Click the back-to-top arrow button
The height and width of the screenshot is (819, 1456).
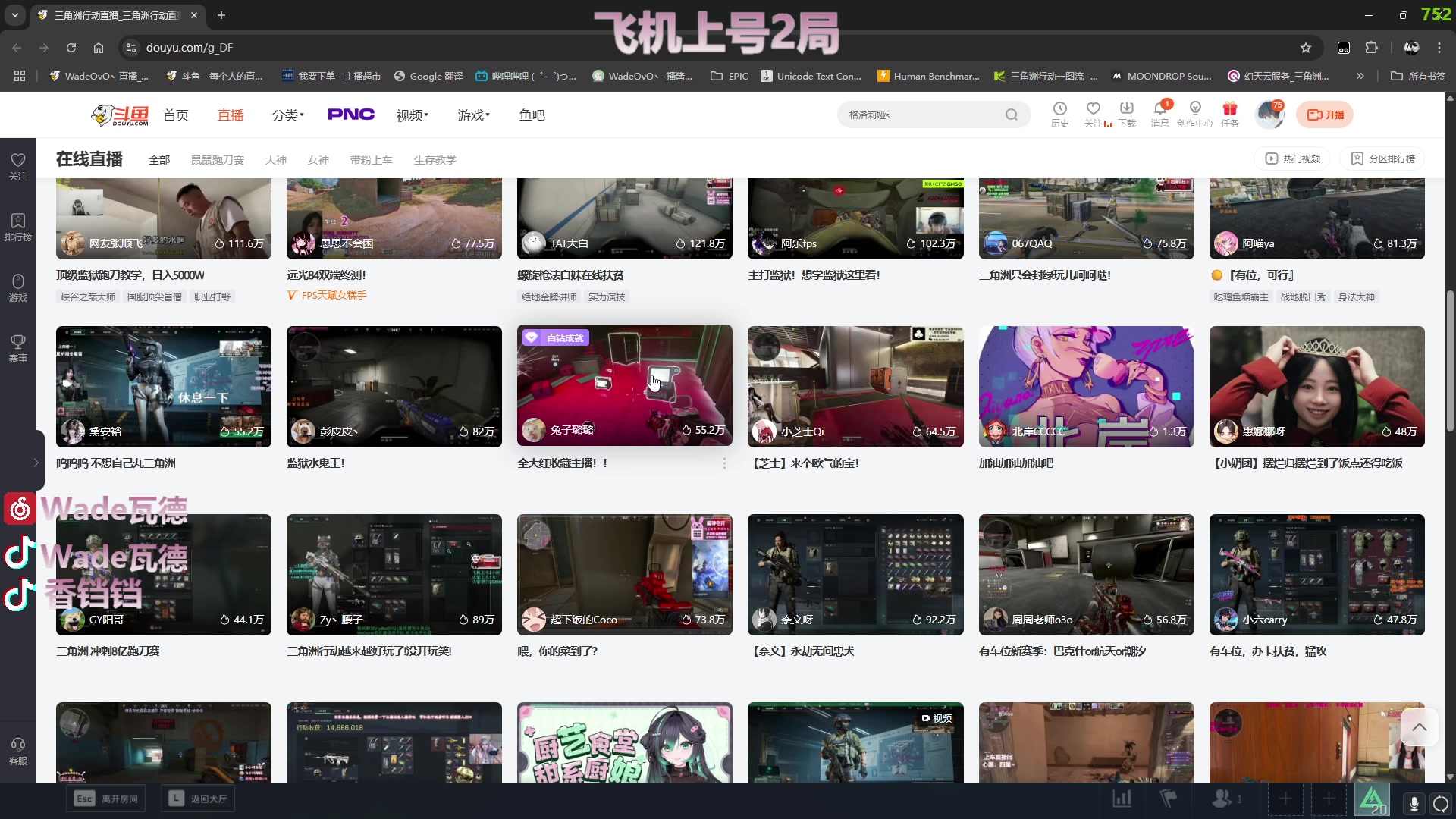click(1420, 727)
